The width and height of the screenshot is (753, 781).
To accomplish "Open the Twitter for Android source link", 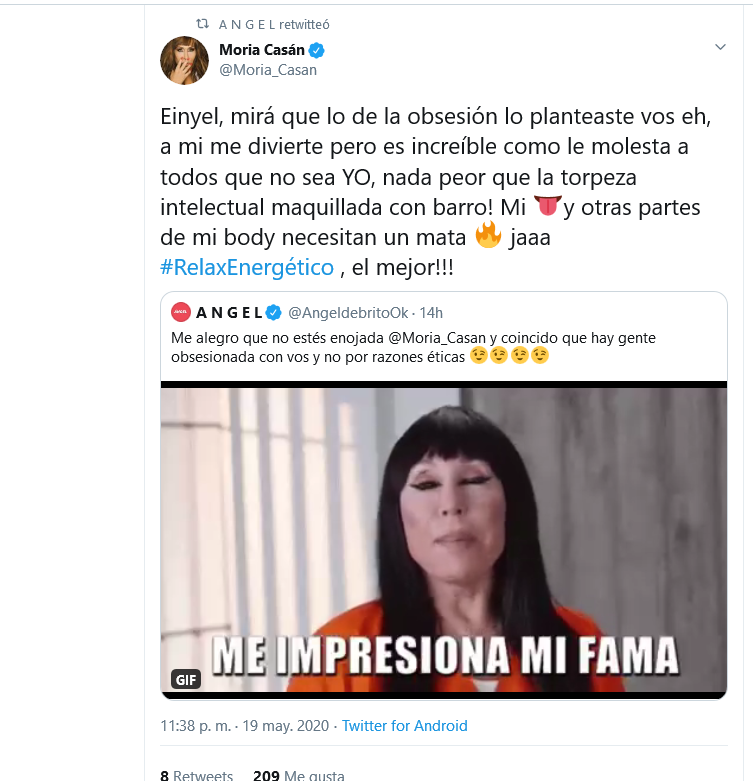I will click(x=404, y=725).
